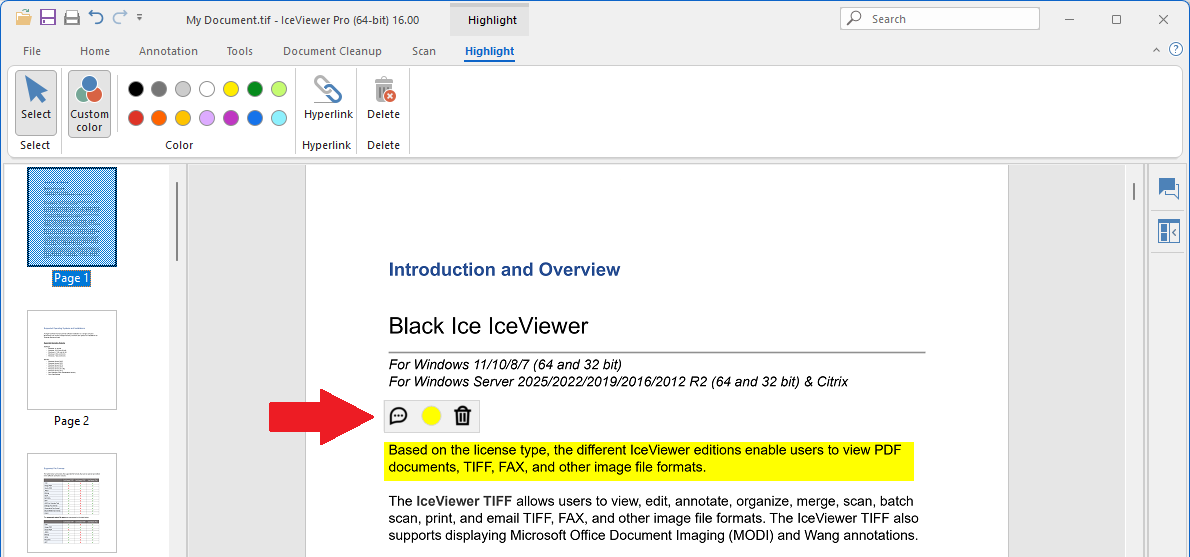Viewport: 1190px width, 557px height.
Task: Click the Highlight contextual title tab
Action: coord(492,20)
